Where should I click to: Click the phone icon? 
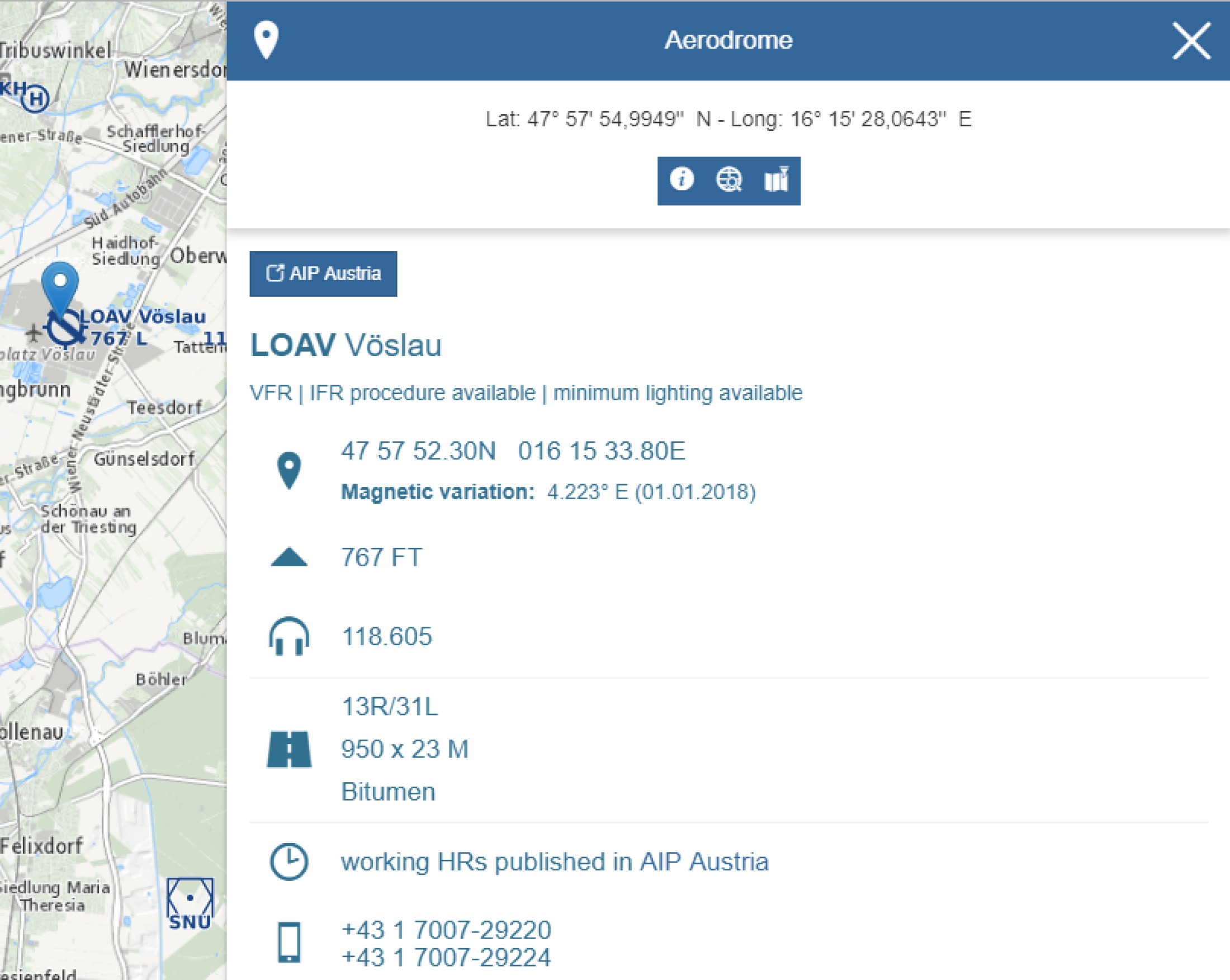click(288, 943)
